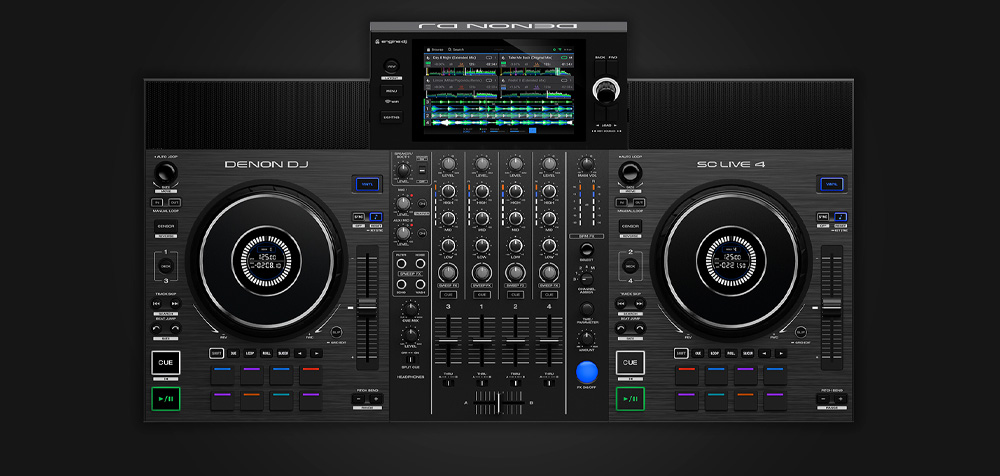Screen dimensions: 1000x476
Task: Skip to previous track on right deck
Action: click(621, 304)
